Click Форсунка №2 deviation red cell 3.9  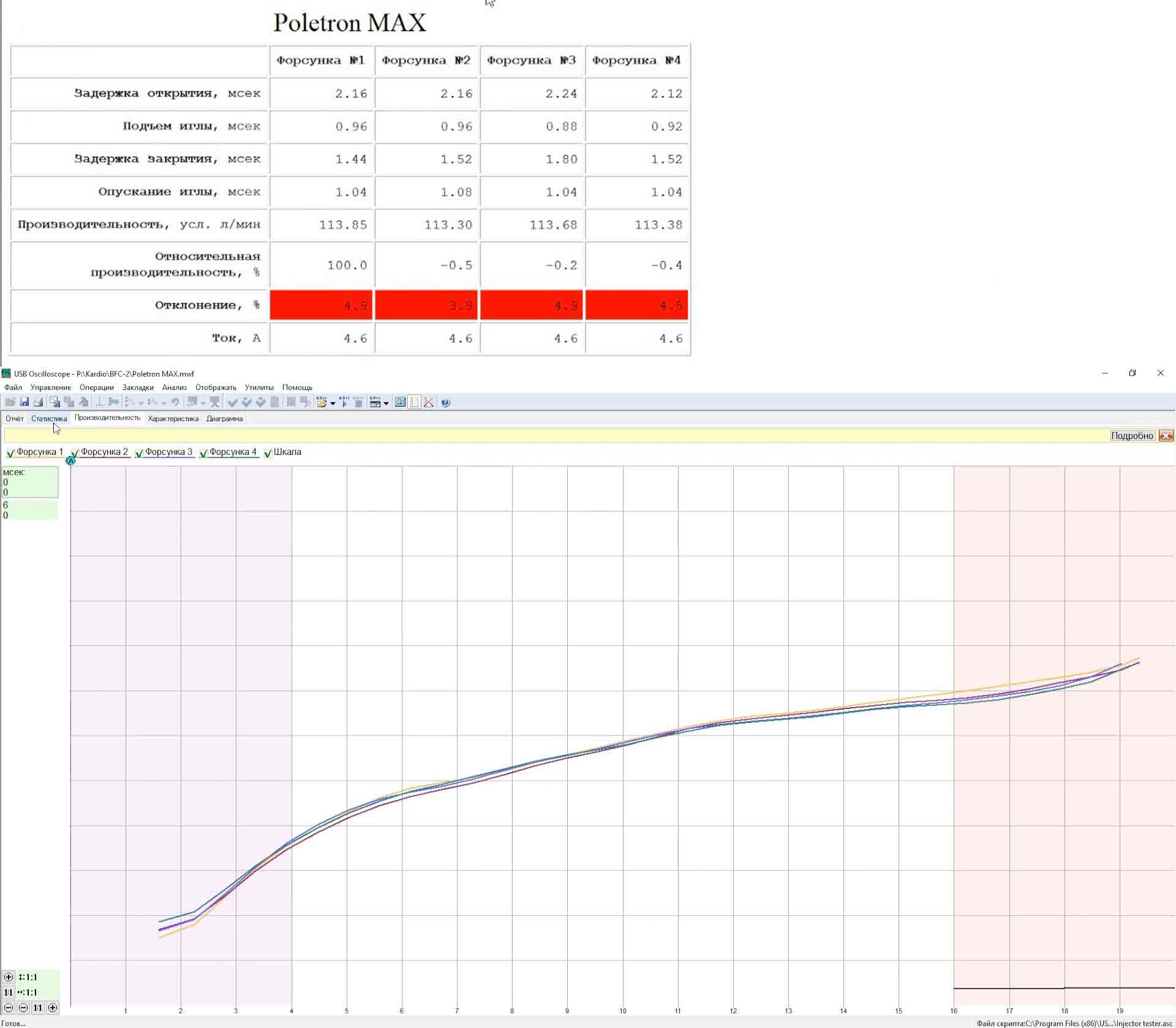click(426, 305)
